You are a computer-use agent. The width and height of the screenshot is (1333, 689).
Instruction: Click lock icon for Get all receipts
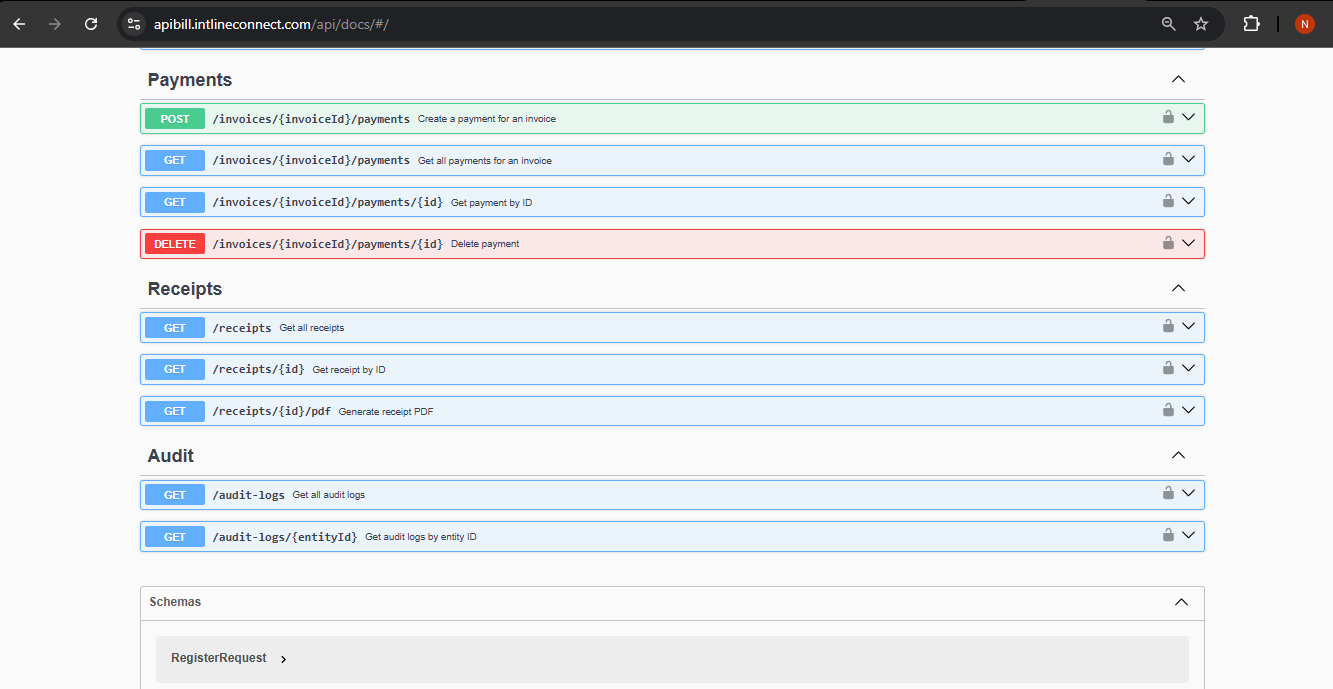coord(1167,326)
